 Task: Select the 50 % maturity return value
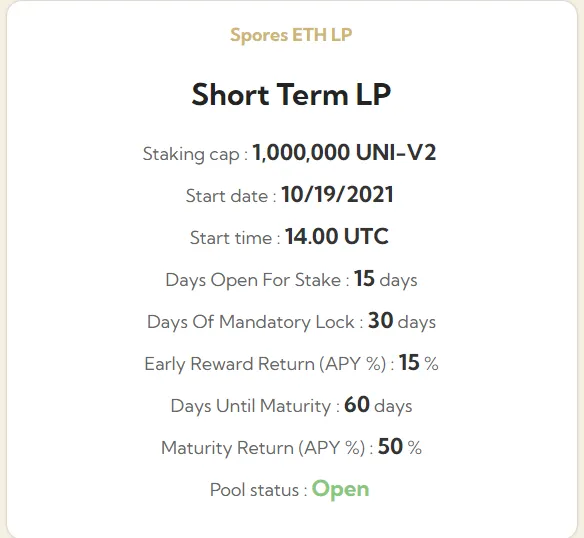click(x=400, y=446)
